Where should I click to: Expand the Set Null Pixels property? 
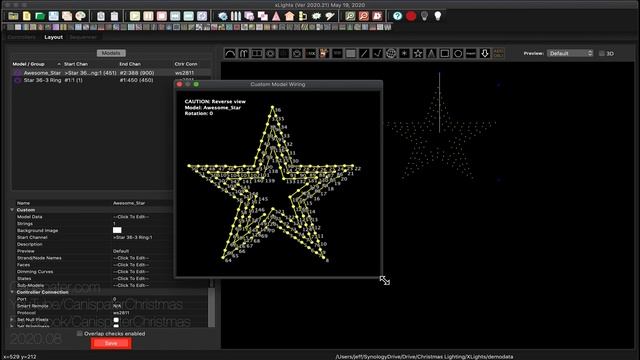[x=12, y=320]
